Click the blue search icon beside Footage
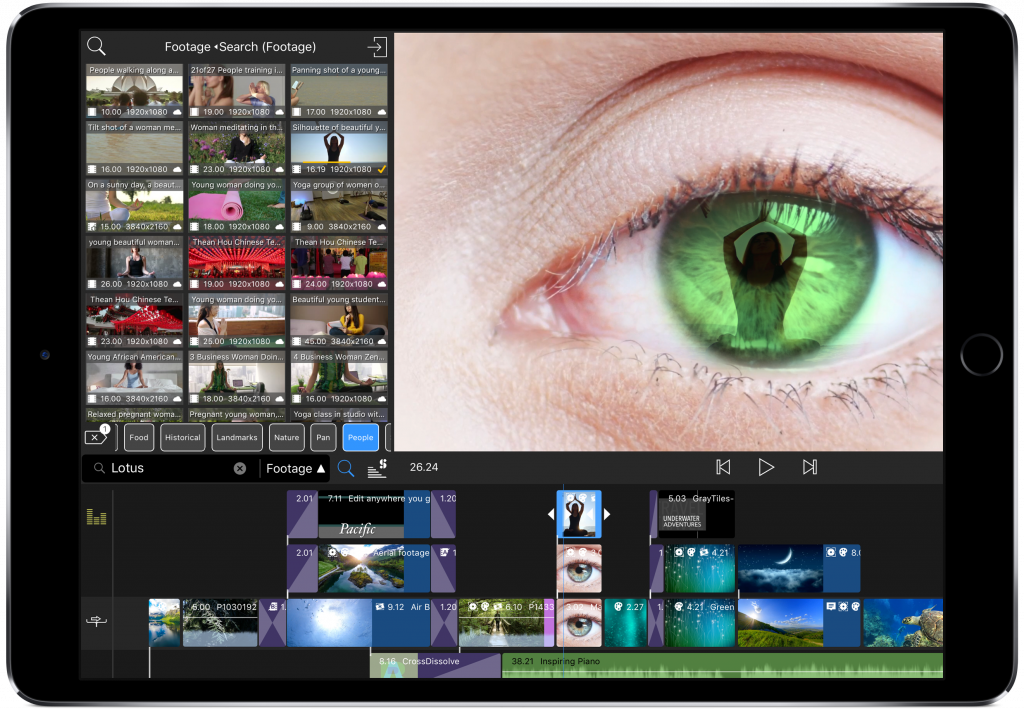 tap(346, 468)
